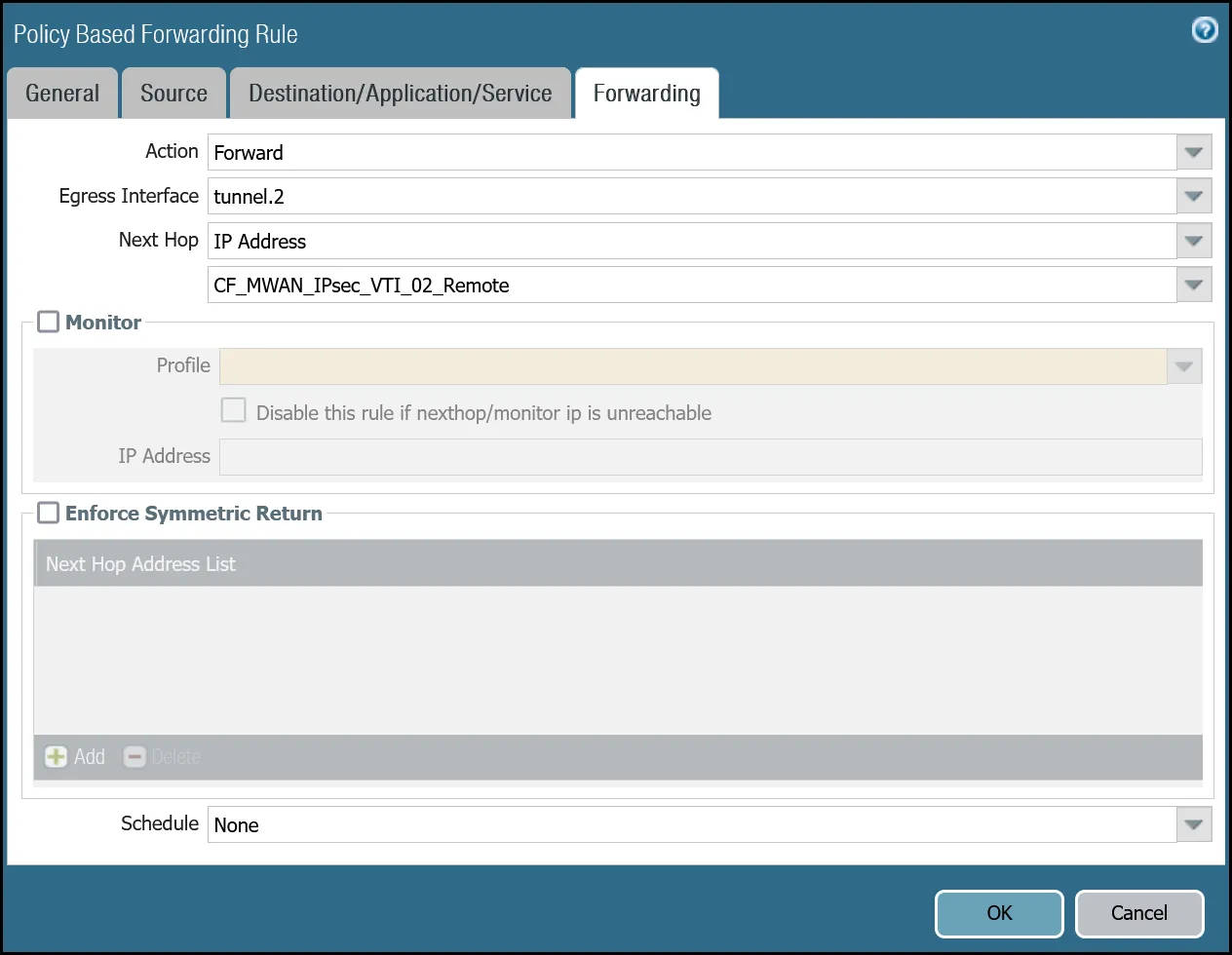Switch to the General tab
Image resolution: width=1232 pixels, height=955 pixels.
[x=61, y=93]
